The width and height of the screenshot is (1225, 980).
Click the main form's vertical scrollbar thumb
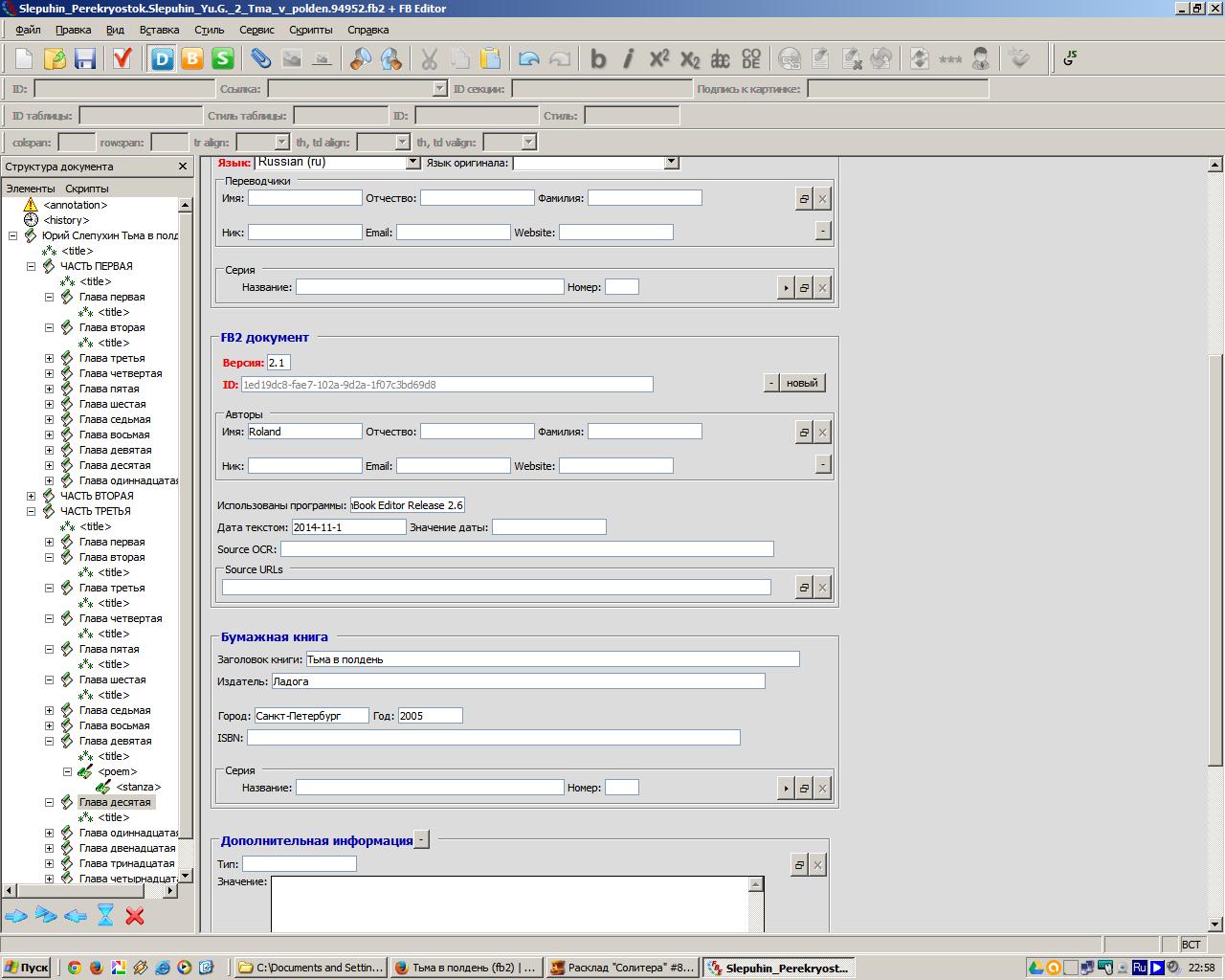pyautogui.click(x=1215, y=560)
